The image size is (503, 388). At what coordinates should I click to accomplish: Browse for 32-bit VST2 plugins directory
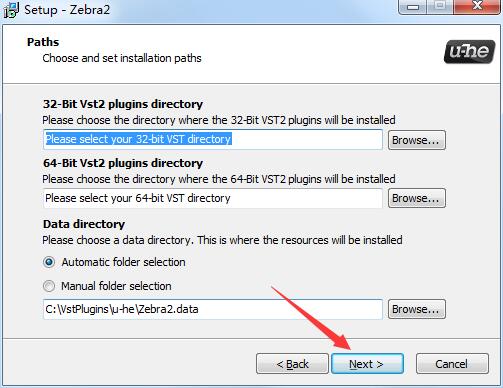pyautogui.click(x=417, y=140)
